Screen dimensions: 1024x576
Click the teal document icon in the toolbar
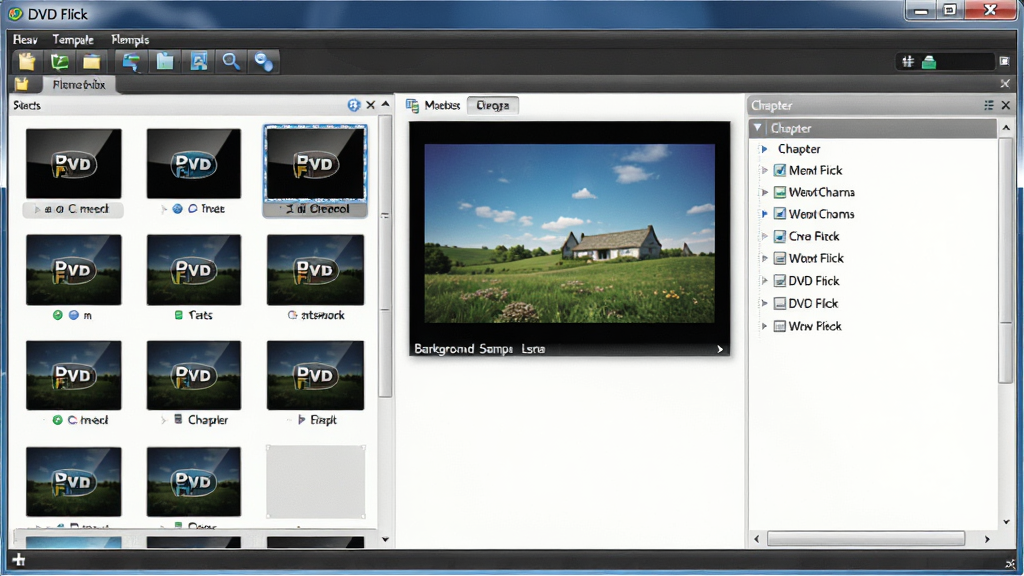coord(165,61)
